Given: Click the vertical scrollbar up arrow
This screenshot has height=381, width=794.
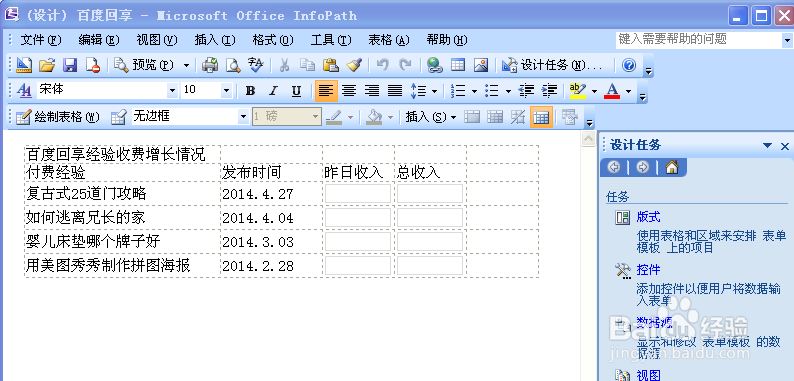Looking at the screenshot, I should click(588, 139).
